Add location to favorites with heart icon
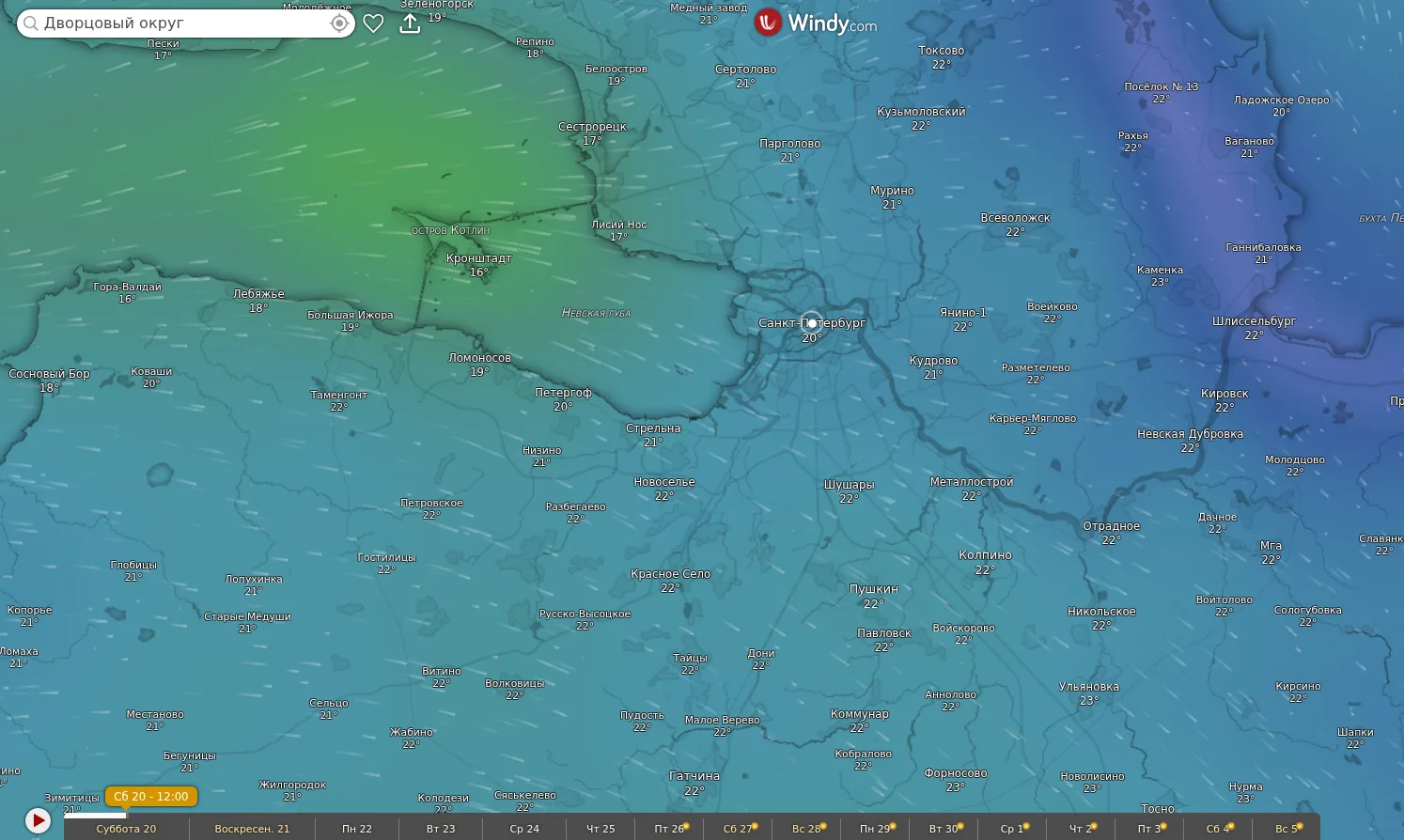Screen dimensions: 1404x840 point(373,23)
